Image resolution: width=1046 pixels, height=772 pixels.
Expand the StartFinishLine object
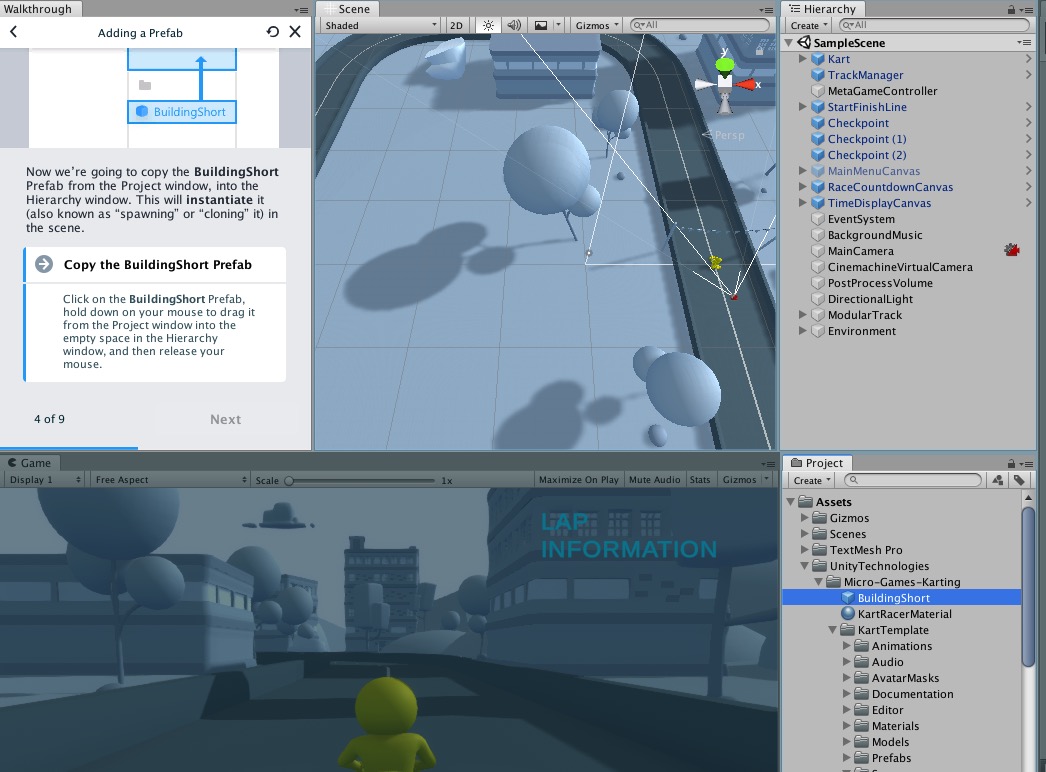803,107
